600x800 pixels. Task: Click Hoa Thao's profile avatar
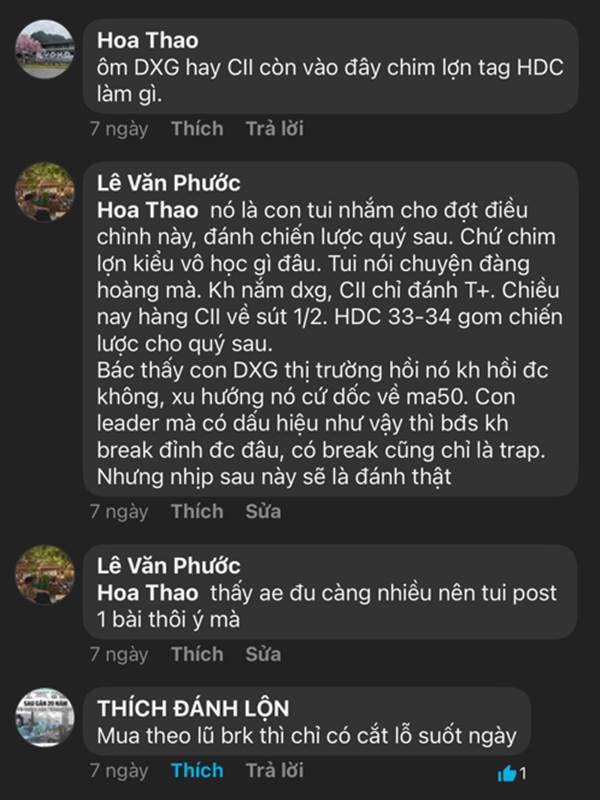tap(45, 49)
